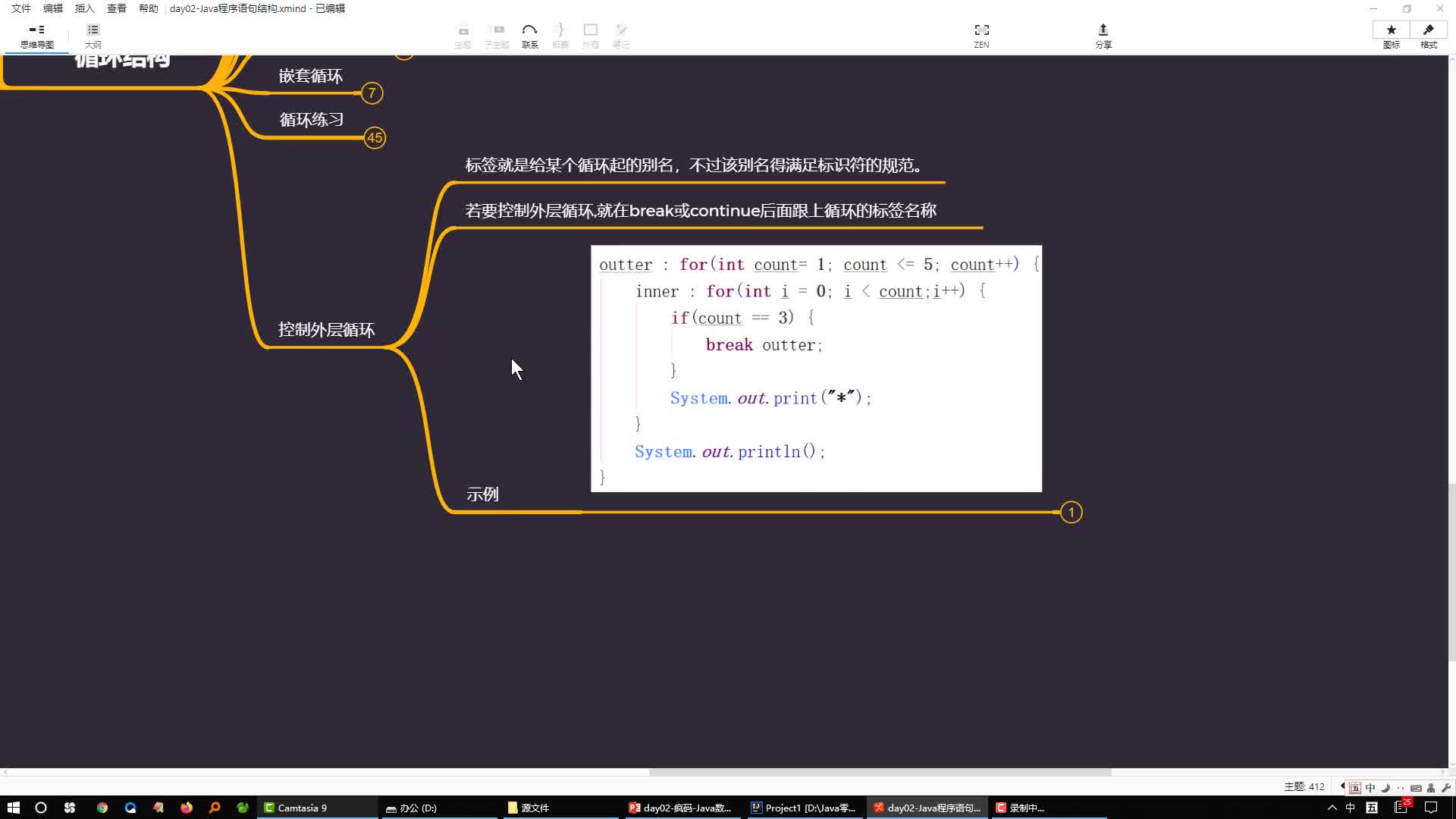Viewport: 1456px width, 819px height.
Task: Click the 循环练习 topic label
Action: point(311,119)
